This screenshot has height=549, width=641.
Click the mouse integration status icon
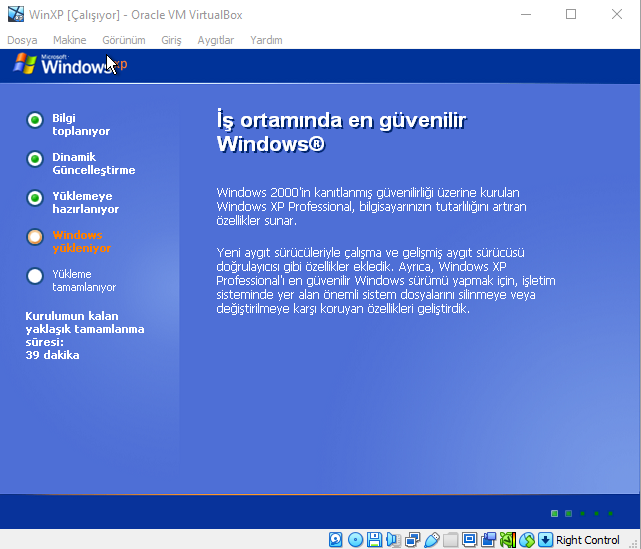(x=527, y=540)
